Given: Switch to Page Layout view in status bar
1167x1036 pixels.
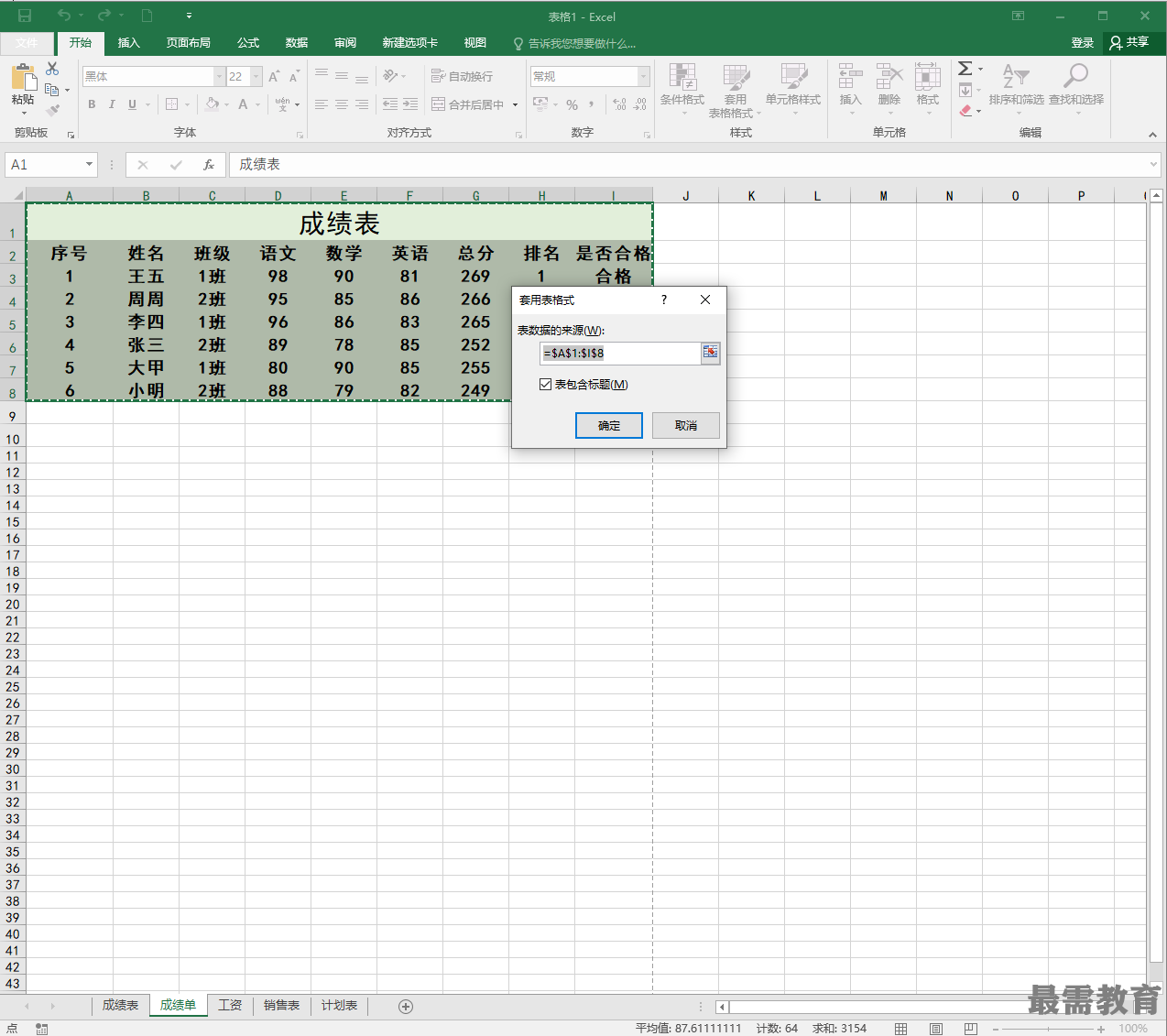Looking at the screenshot, I should 936,1029.
